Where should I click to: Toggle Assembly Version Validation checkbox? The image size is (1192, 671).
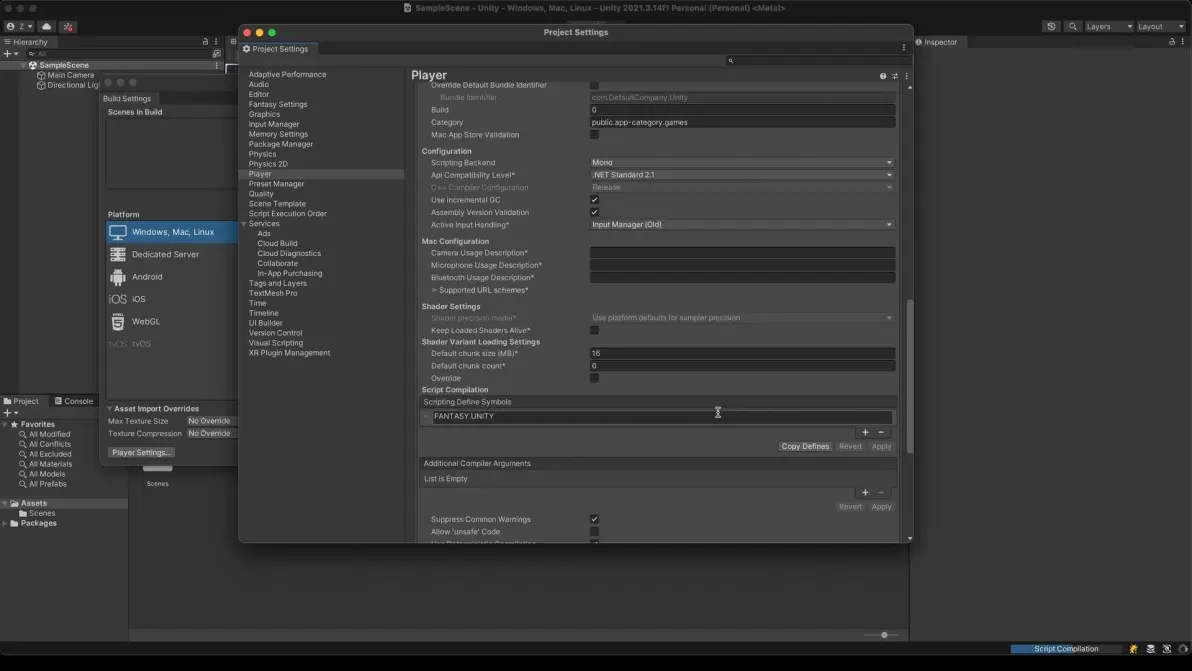(594, 212)
